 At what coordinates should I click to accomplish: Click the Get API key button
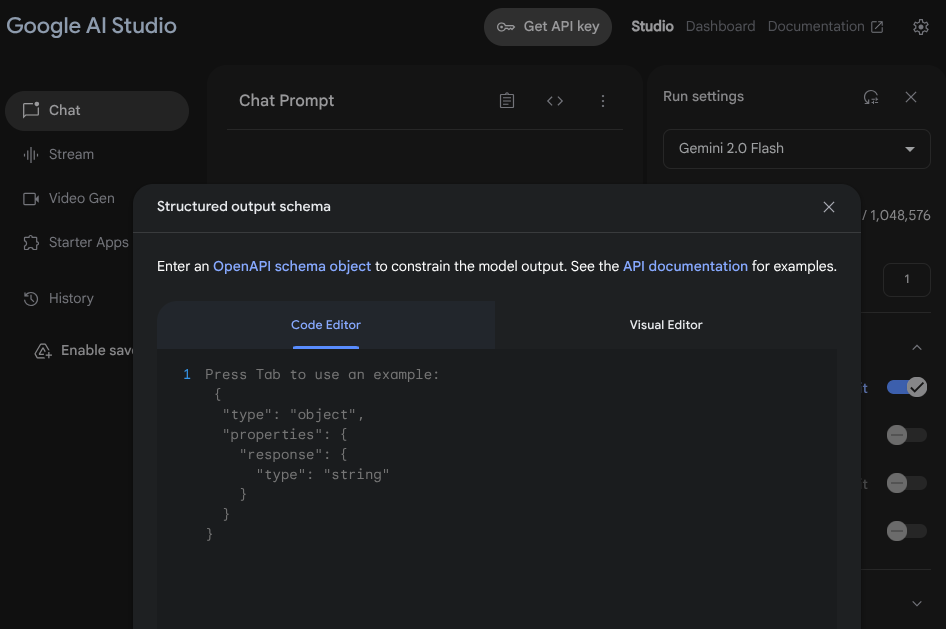coord(548,27)
